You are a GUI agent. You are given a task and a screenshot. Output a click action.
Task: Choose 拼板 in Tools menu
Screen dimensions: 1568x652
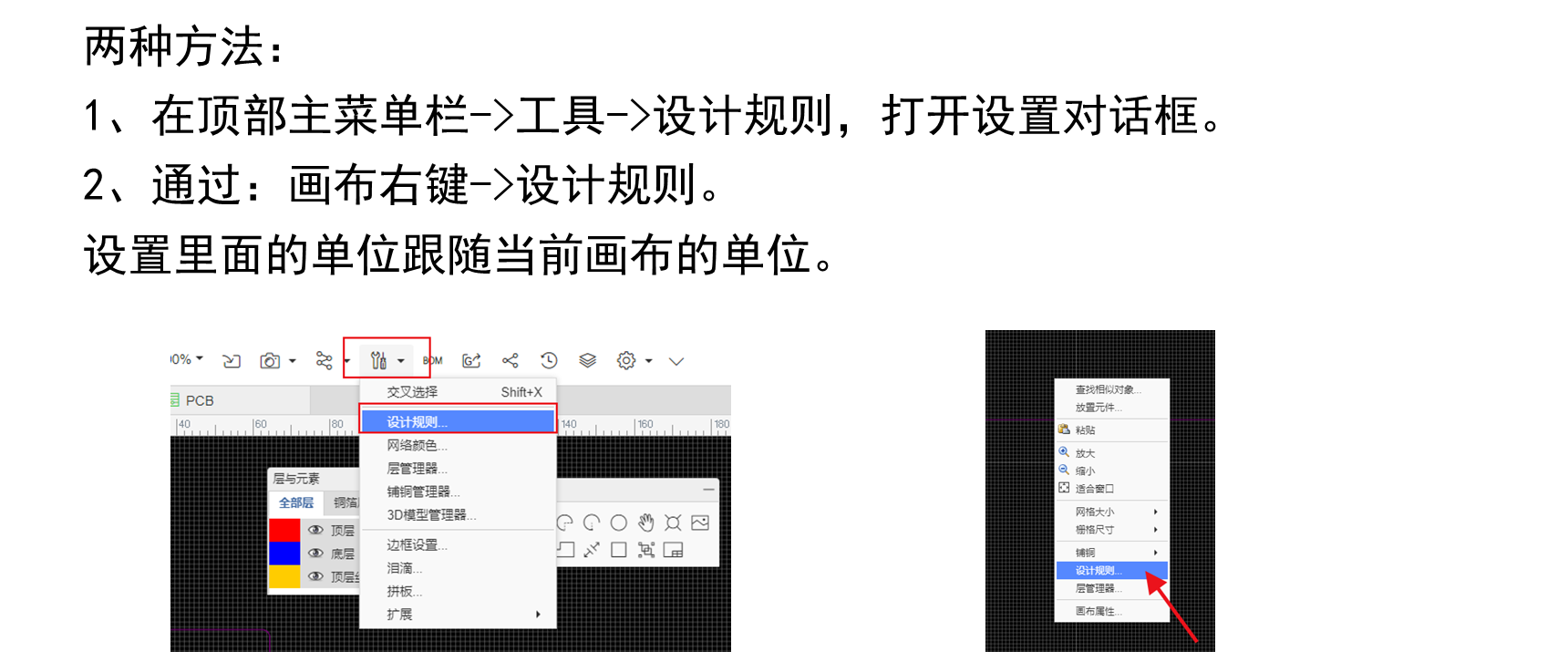(x=459, y=592)
